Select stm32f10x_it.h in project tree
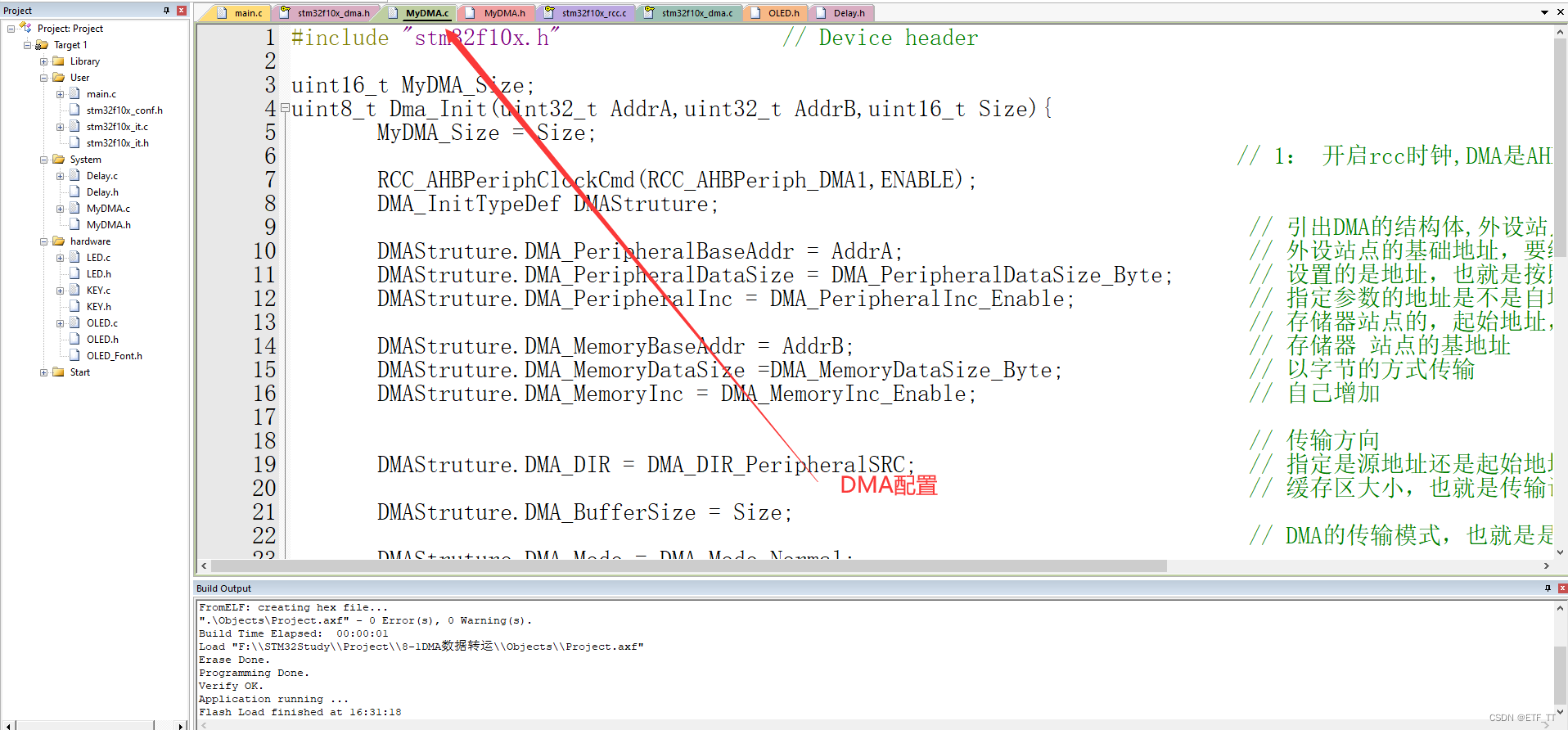 (x=117, y=143)
